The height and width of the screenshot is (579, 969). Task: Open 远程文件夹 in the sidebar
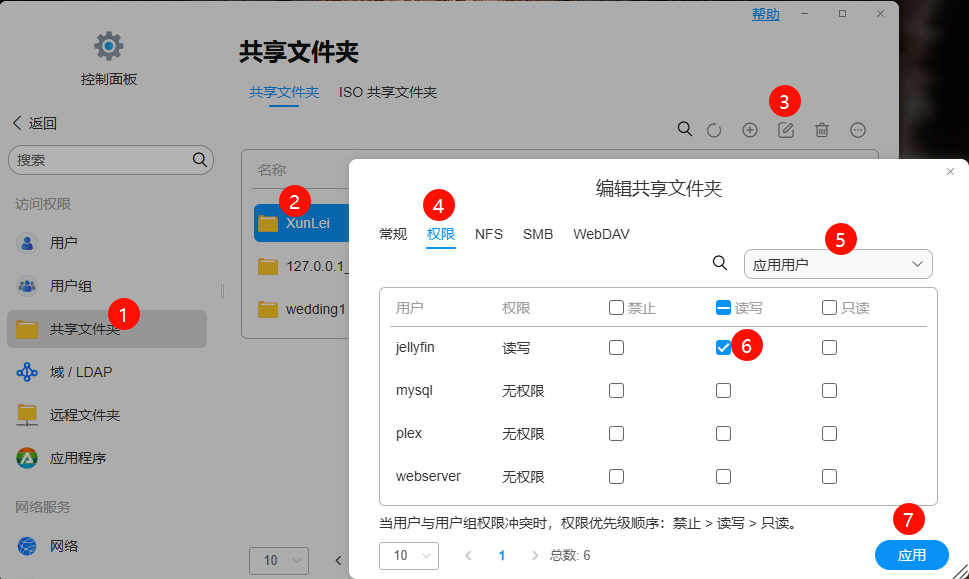pos(107,415)
